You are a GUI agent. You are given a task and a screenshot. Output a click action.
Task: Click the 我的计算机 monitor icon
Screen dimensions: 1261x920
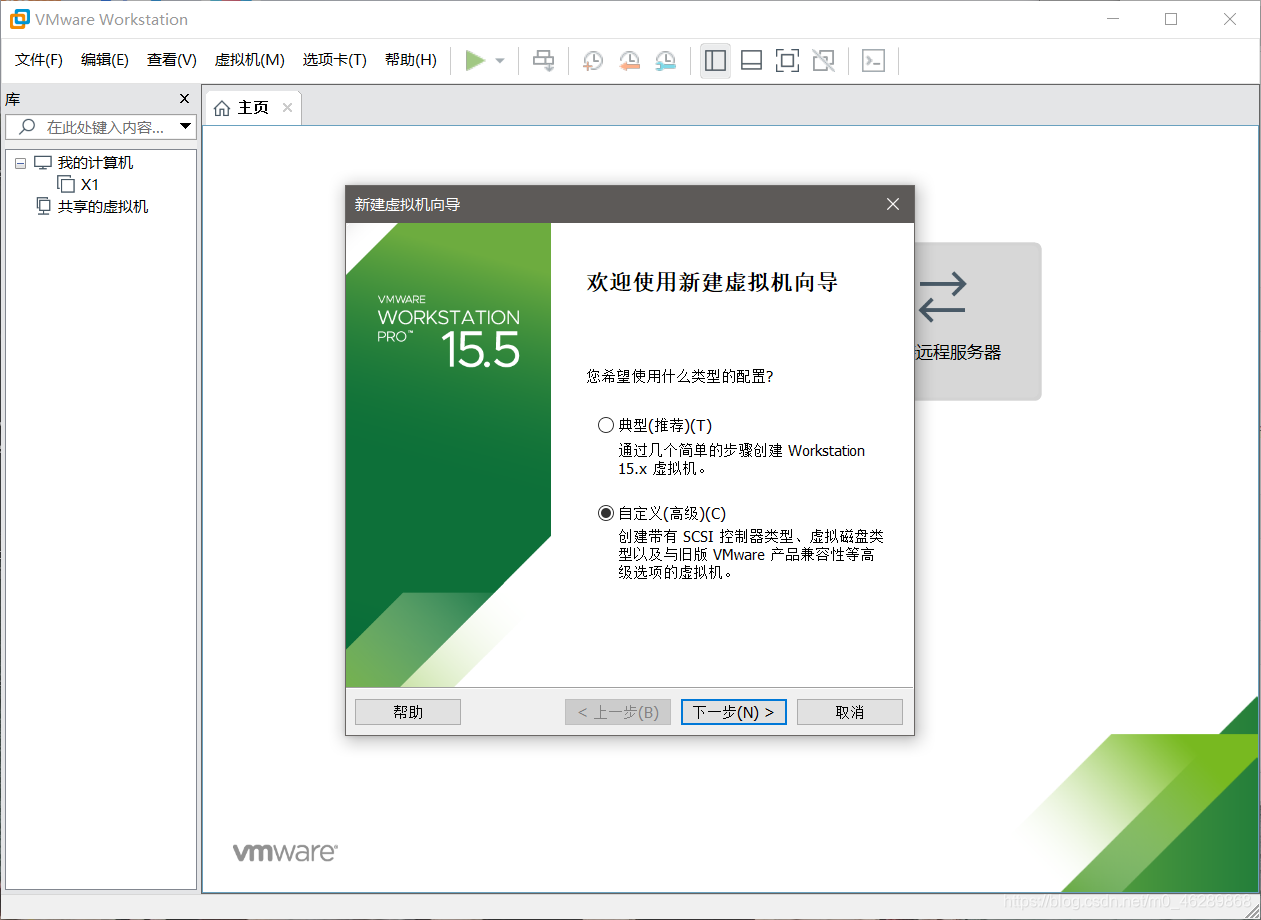pyautogui.click(x=42, y=163)
